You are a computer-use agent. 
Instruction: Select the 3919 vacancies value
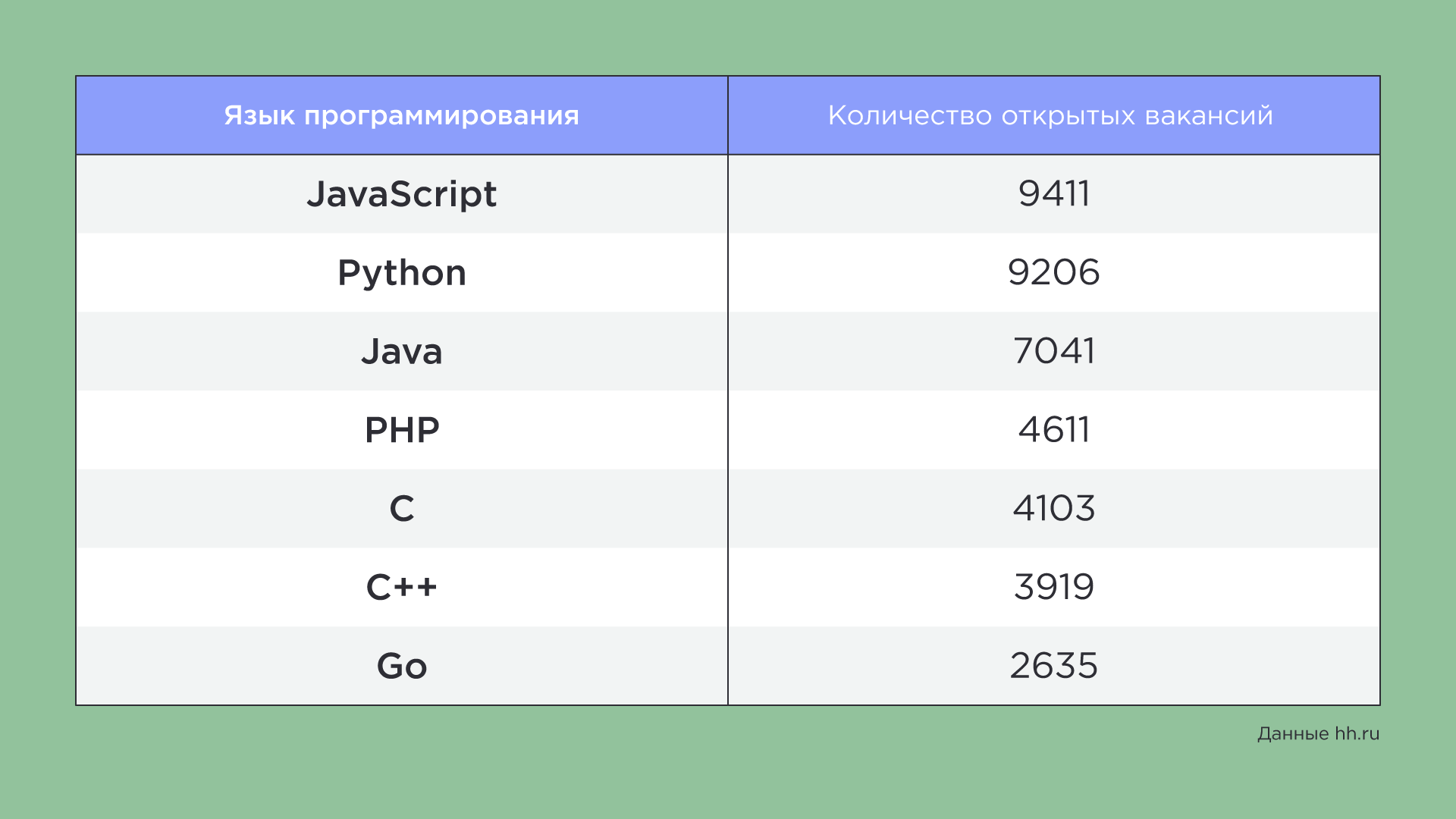pos(1053,588)
